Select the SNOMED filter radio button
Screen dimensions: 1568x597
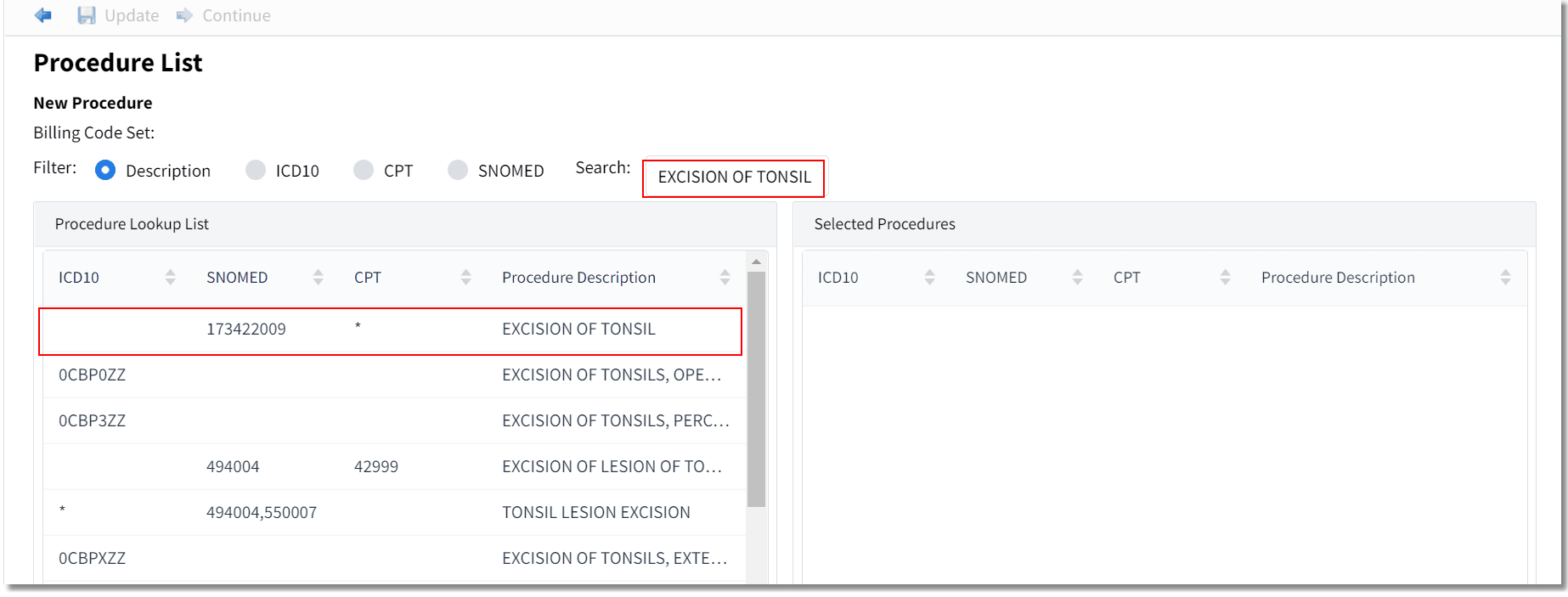[458, 170]
